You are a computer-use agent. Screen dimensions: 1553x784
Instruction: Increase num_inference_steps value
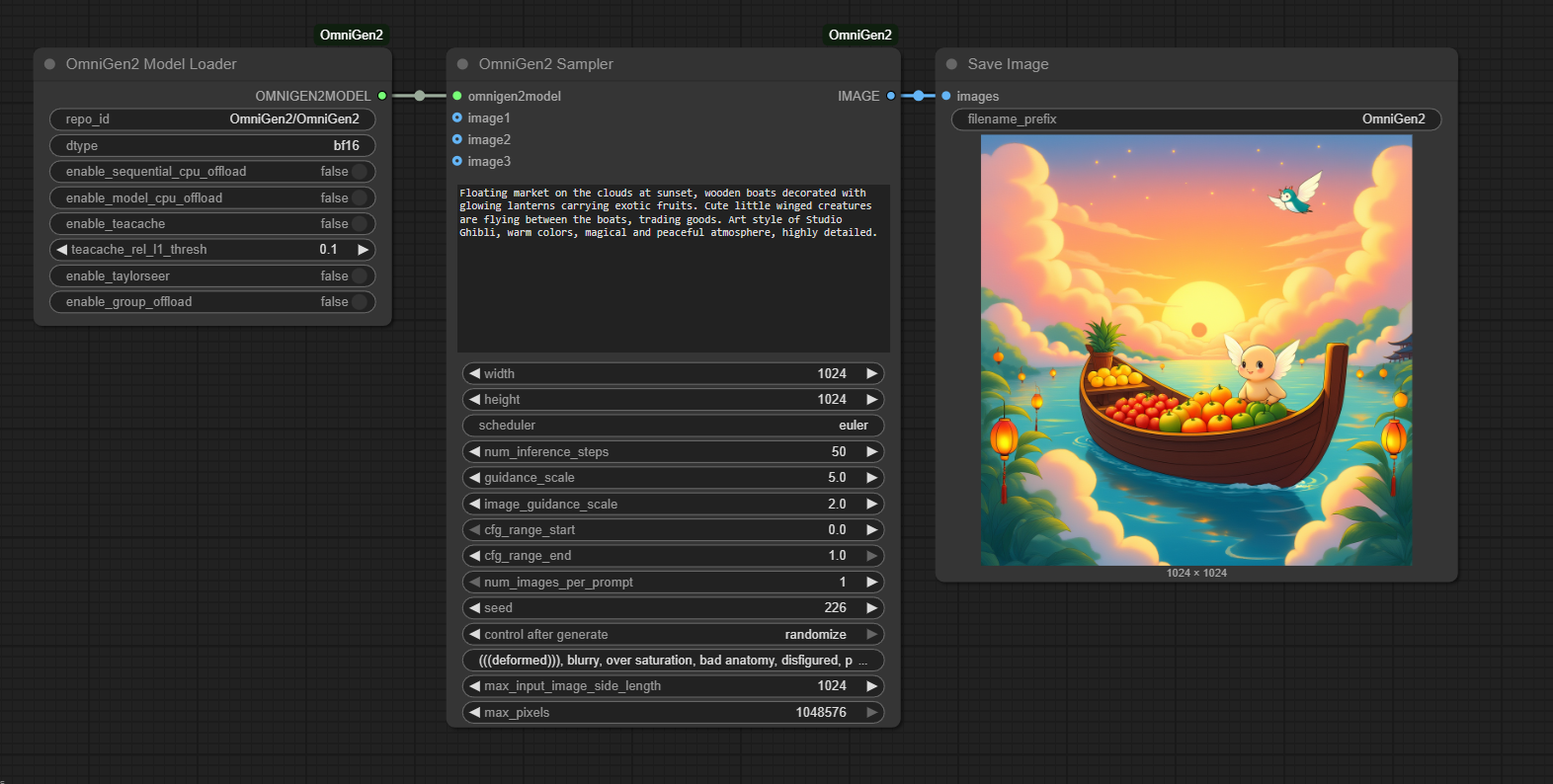point(872,451)
